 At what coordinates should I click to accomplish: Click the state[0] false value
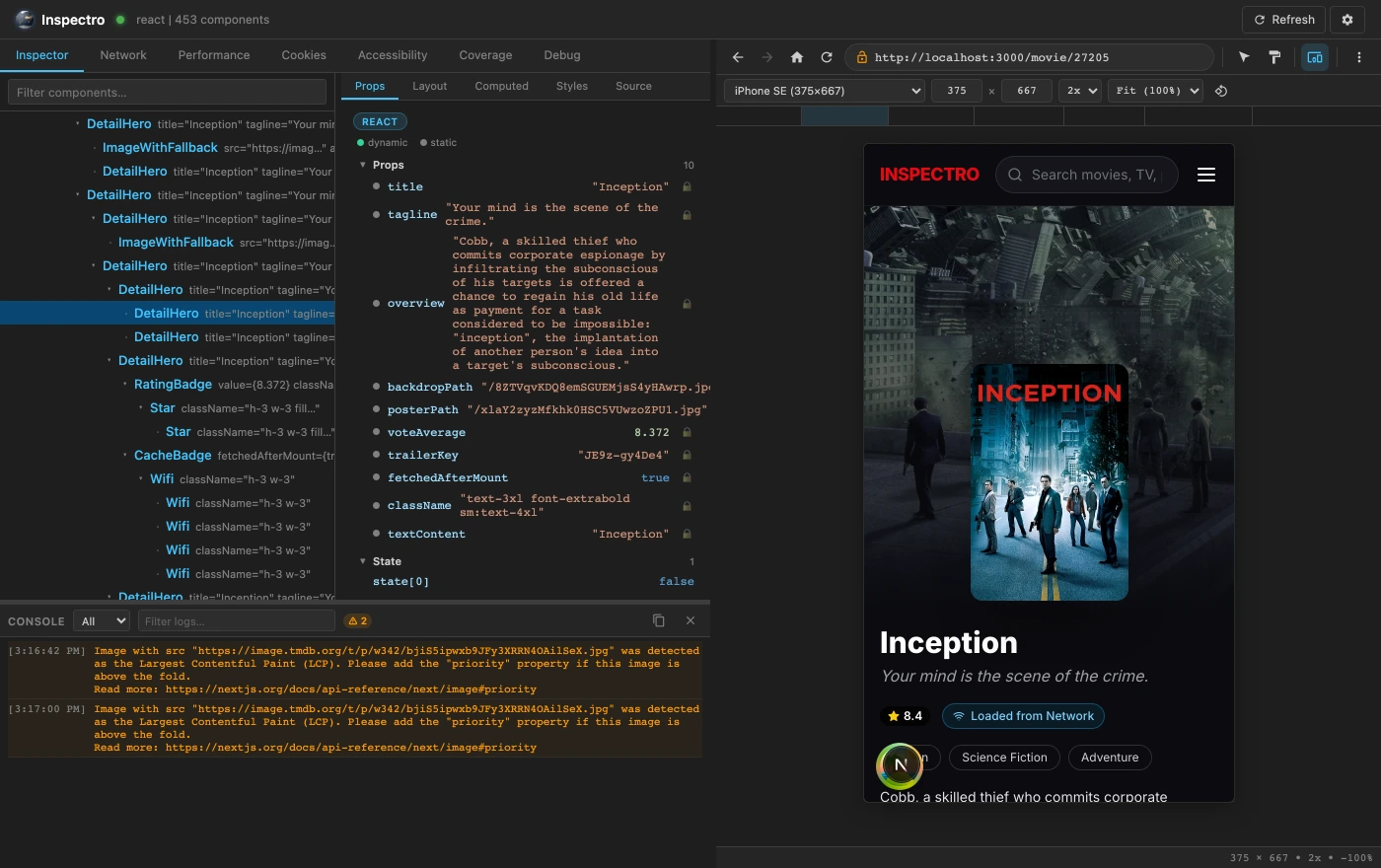[x=677, y=582]
